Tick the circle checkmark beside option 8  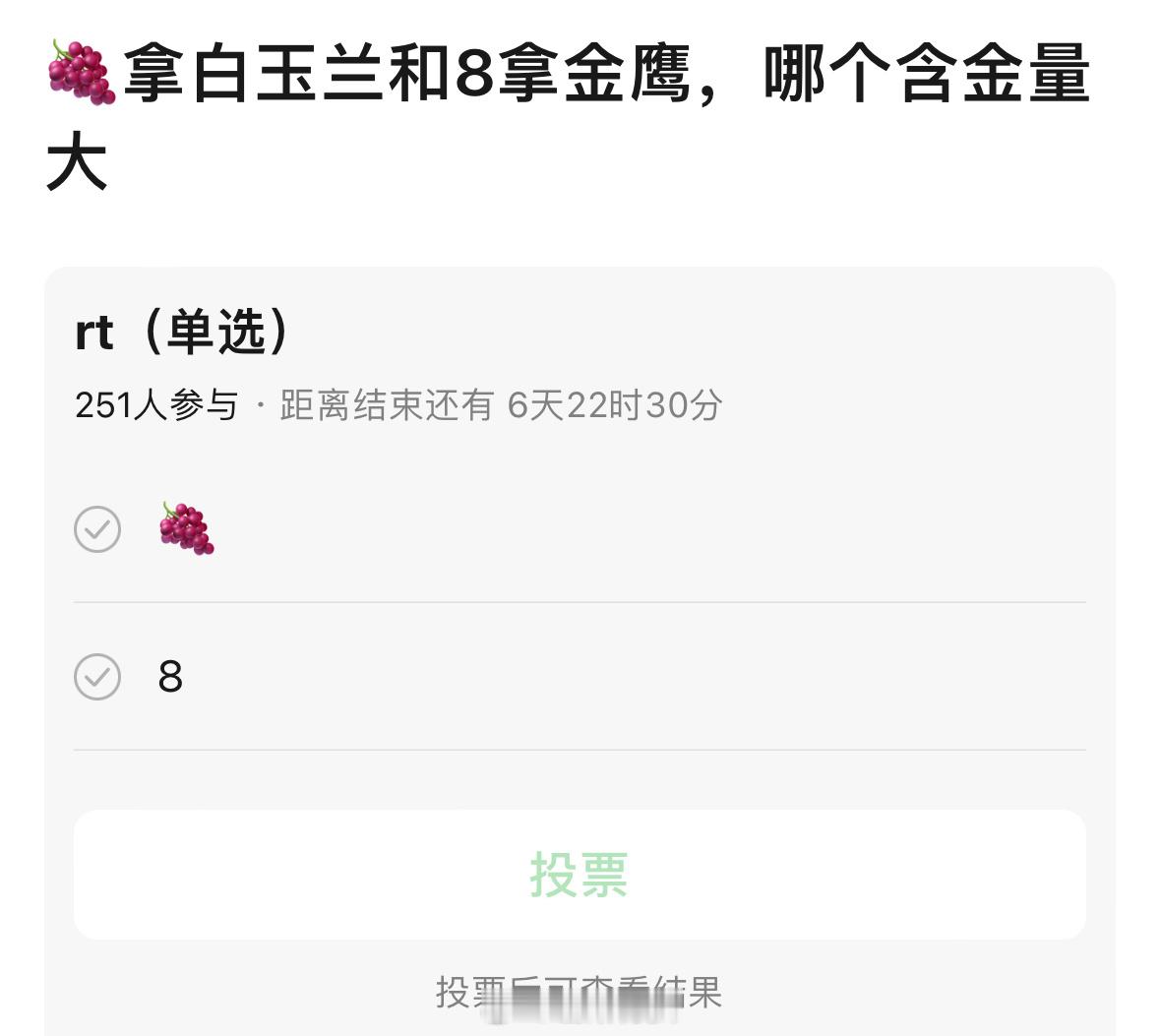[x=97, y=676]
